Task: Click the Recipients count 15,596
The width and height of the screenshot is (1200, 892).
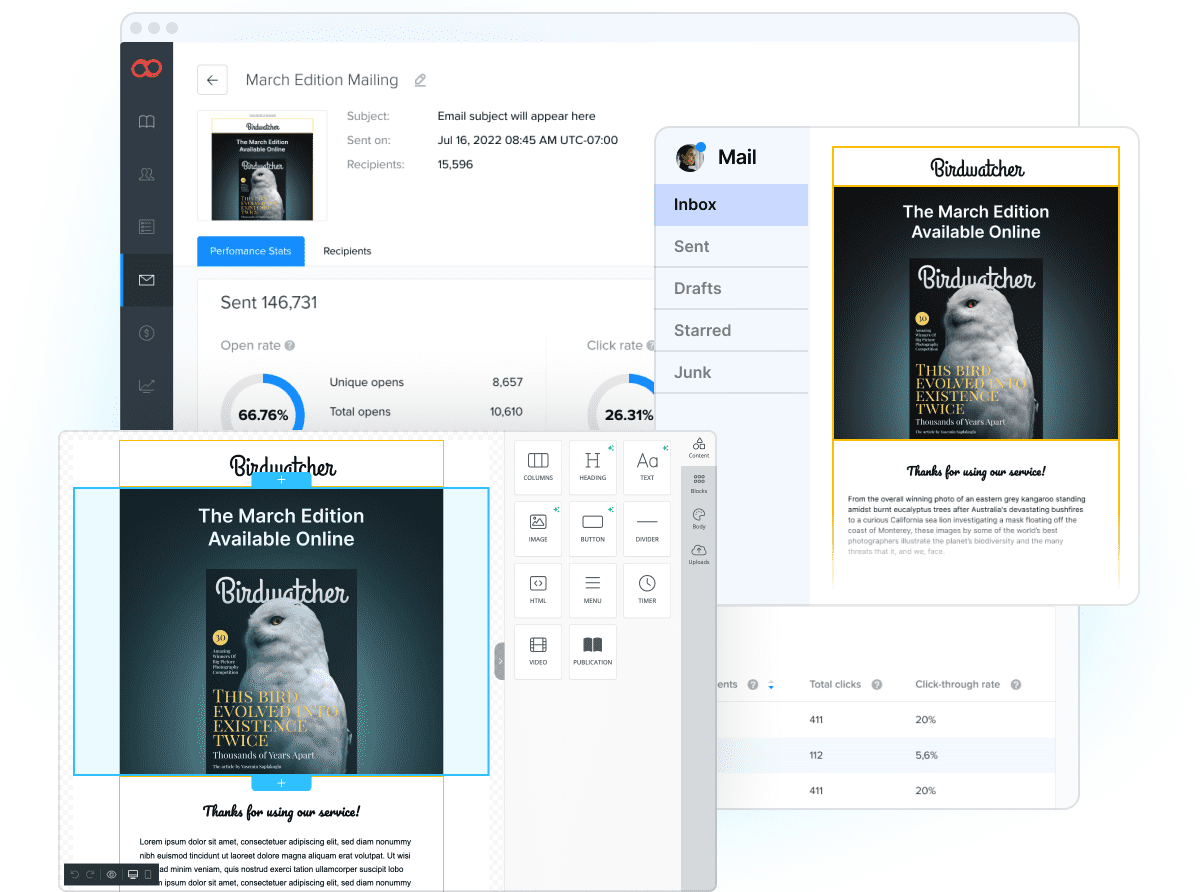Action: point(455,164)
